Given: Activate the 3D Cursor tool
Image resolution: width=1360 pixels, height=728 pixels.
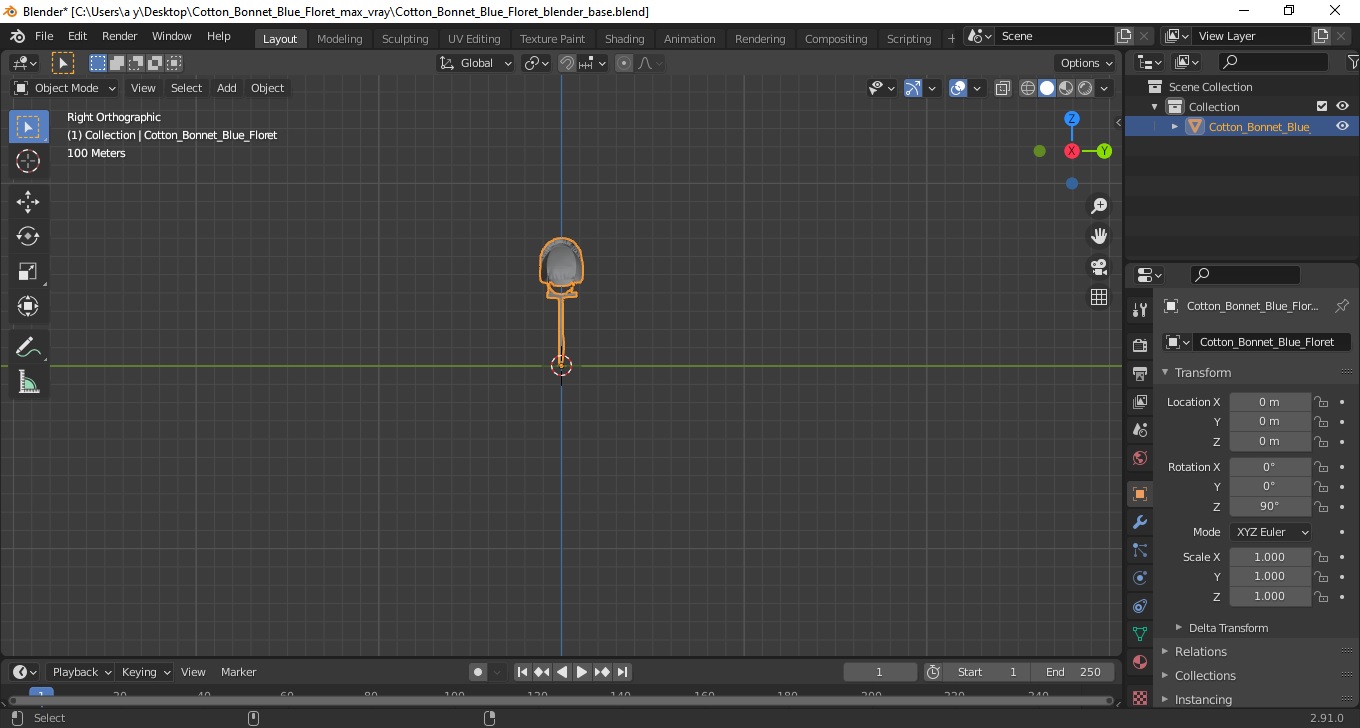Looking at the screenshot, I should pos(28,161).
